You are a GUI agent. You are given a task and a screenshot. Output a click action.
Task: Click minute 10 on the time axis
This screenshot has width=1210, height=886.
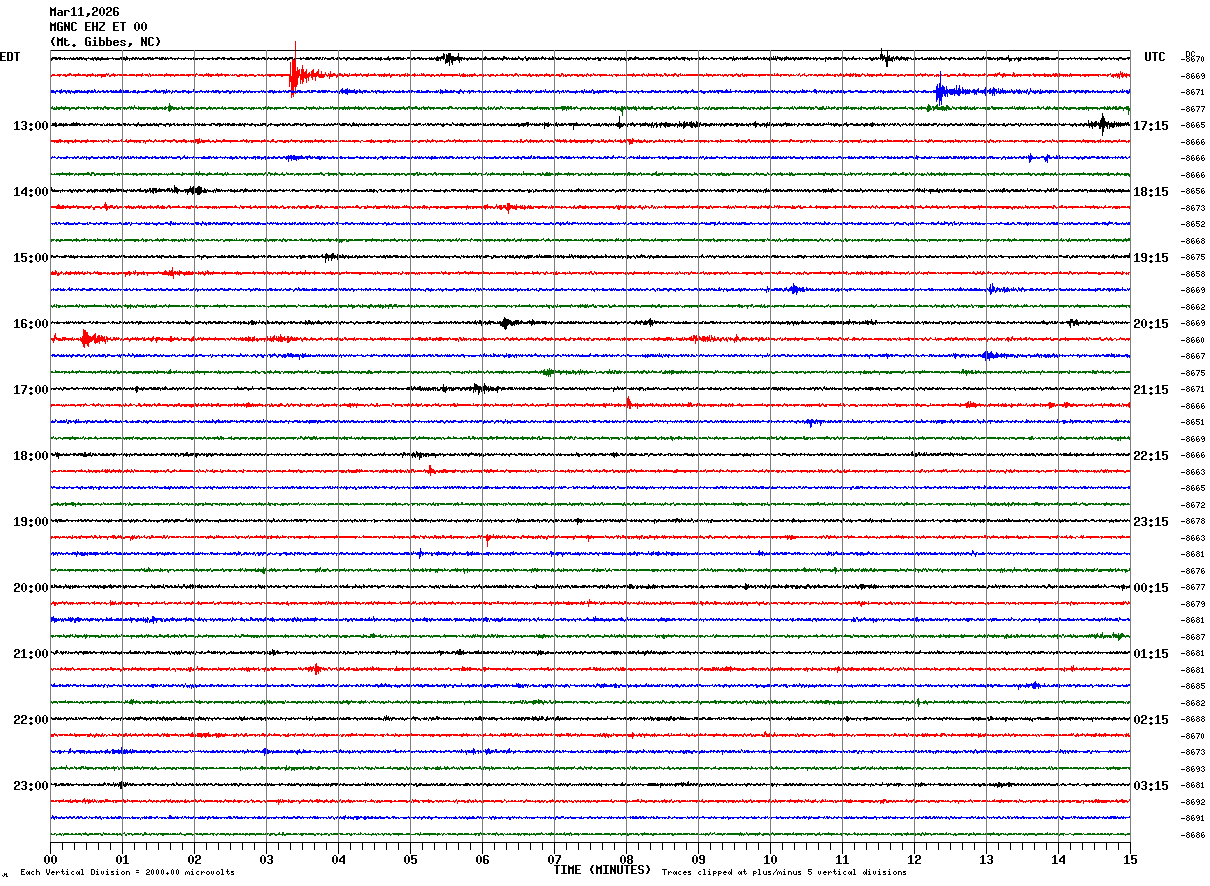(x=770, y=860)
